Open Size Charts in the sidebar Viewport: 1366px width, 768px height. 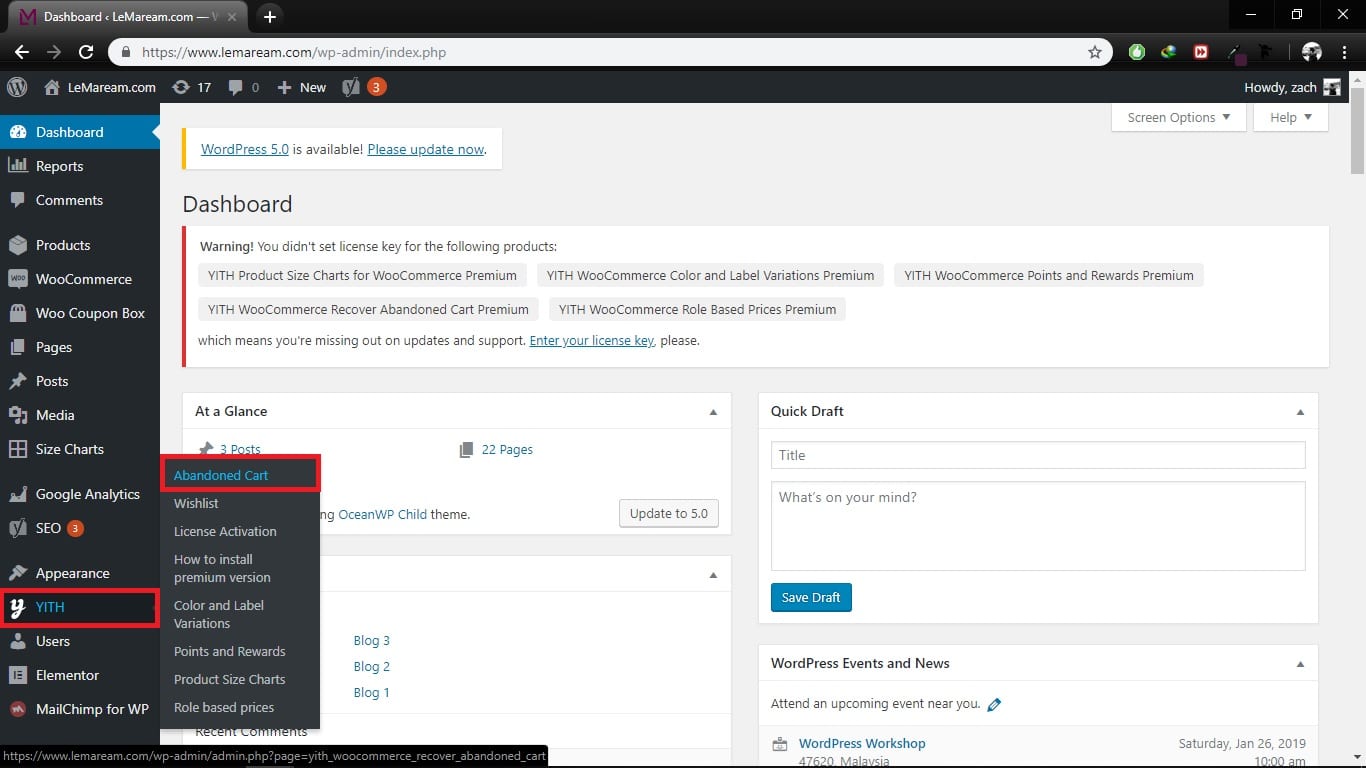pyautogui.click(x=80, y=449)
